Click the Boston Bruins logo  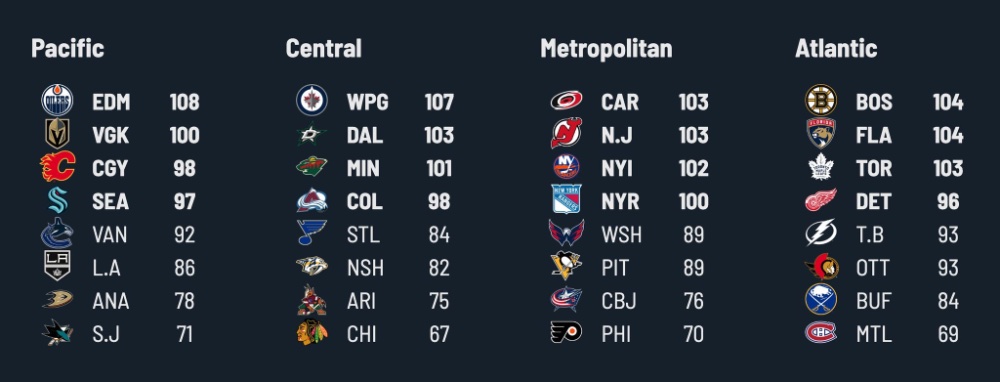[x=821, y=101]
